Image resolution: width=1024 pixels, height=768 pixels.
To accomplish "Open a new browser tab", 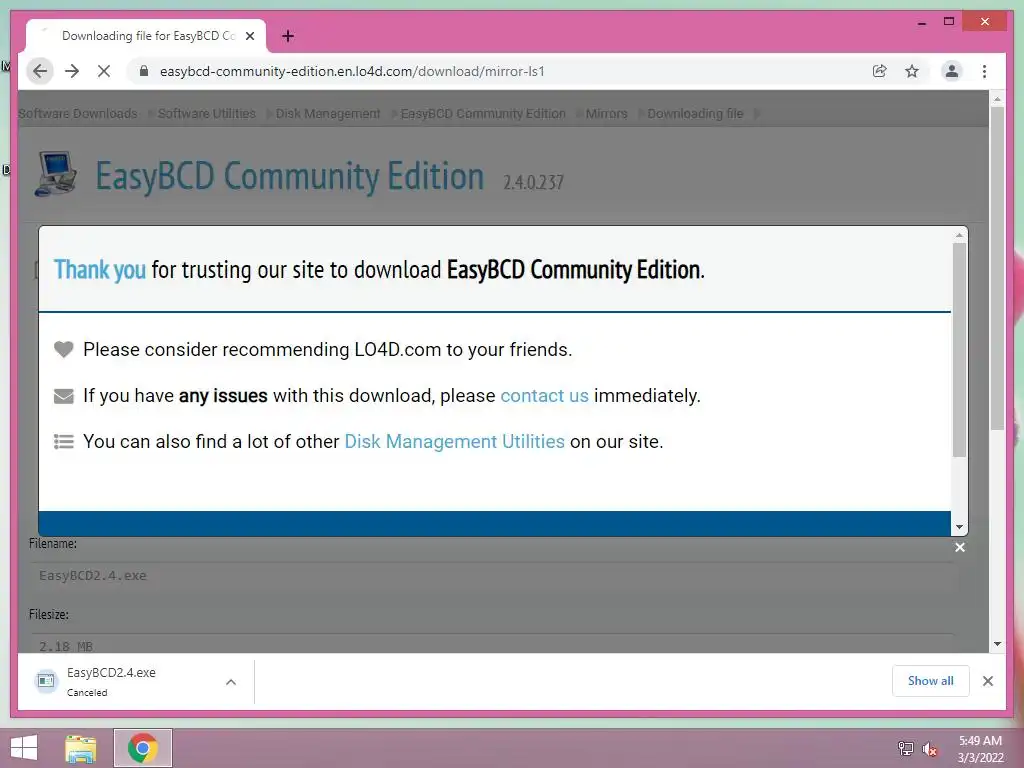I will (x=288, y=36).
